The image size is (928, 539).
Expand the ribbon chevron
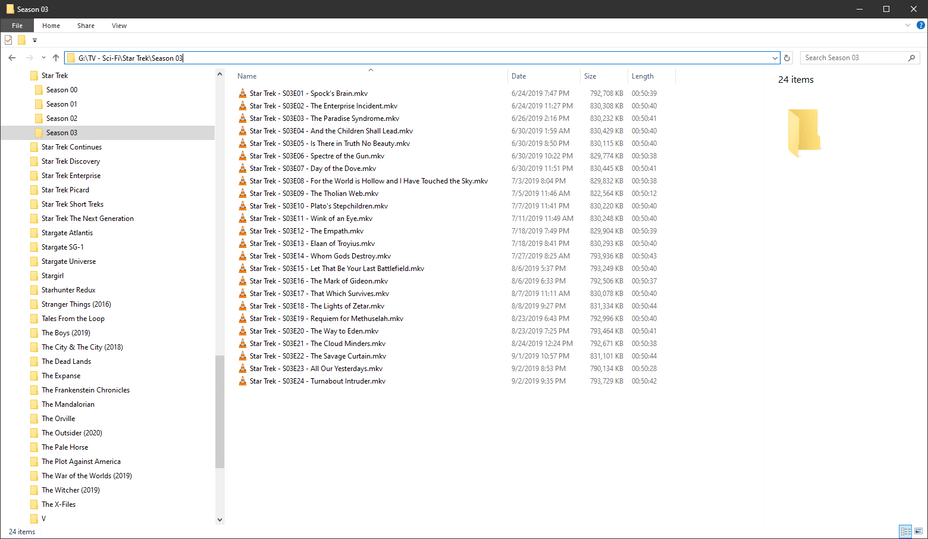click(907, 25)
